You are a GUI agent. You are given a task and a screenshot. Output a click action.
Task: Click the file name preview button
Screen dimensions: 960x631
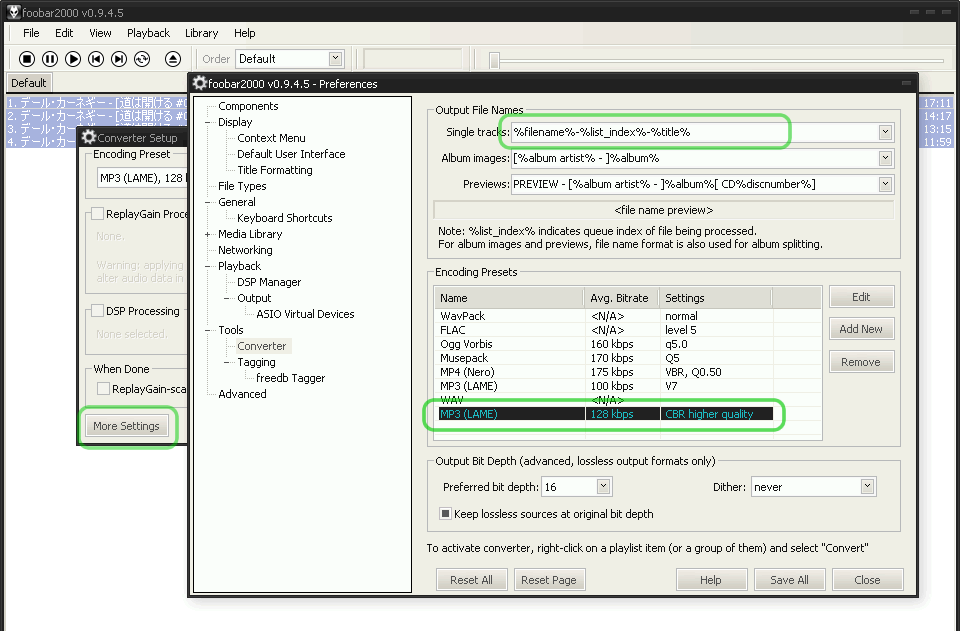click(x=664, y=210)
